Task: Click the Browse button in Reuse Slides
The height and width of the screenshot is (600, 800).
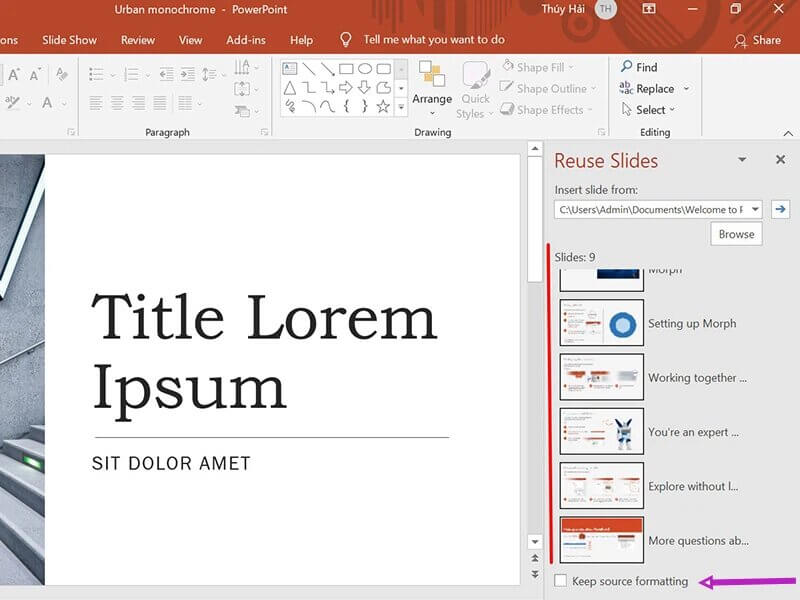Action: tap(736, 233)
